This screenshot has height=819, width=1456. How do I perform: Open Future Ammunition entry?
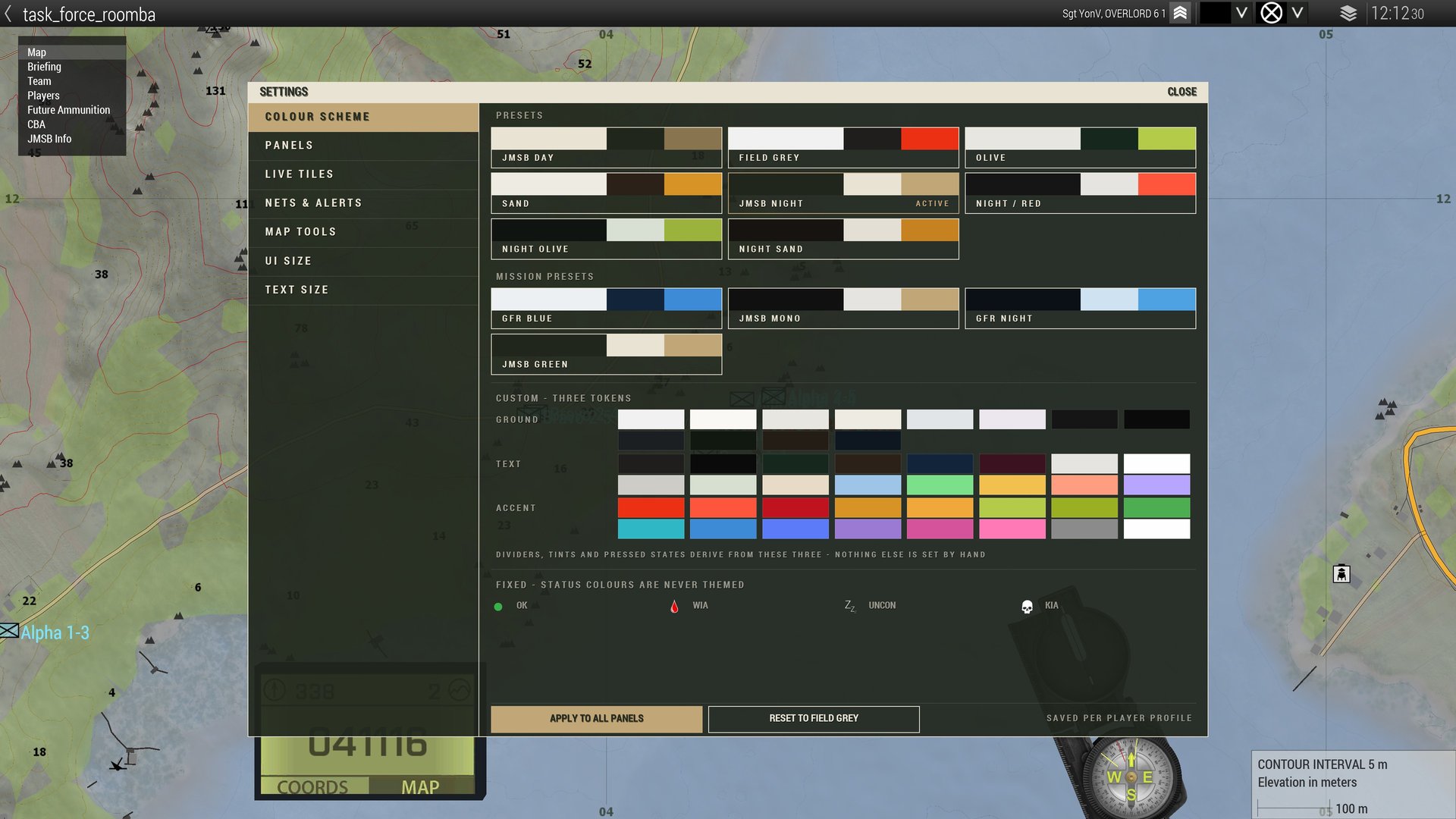[x=68, y=110]
